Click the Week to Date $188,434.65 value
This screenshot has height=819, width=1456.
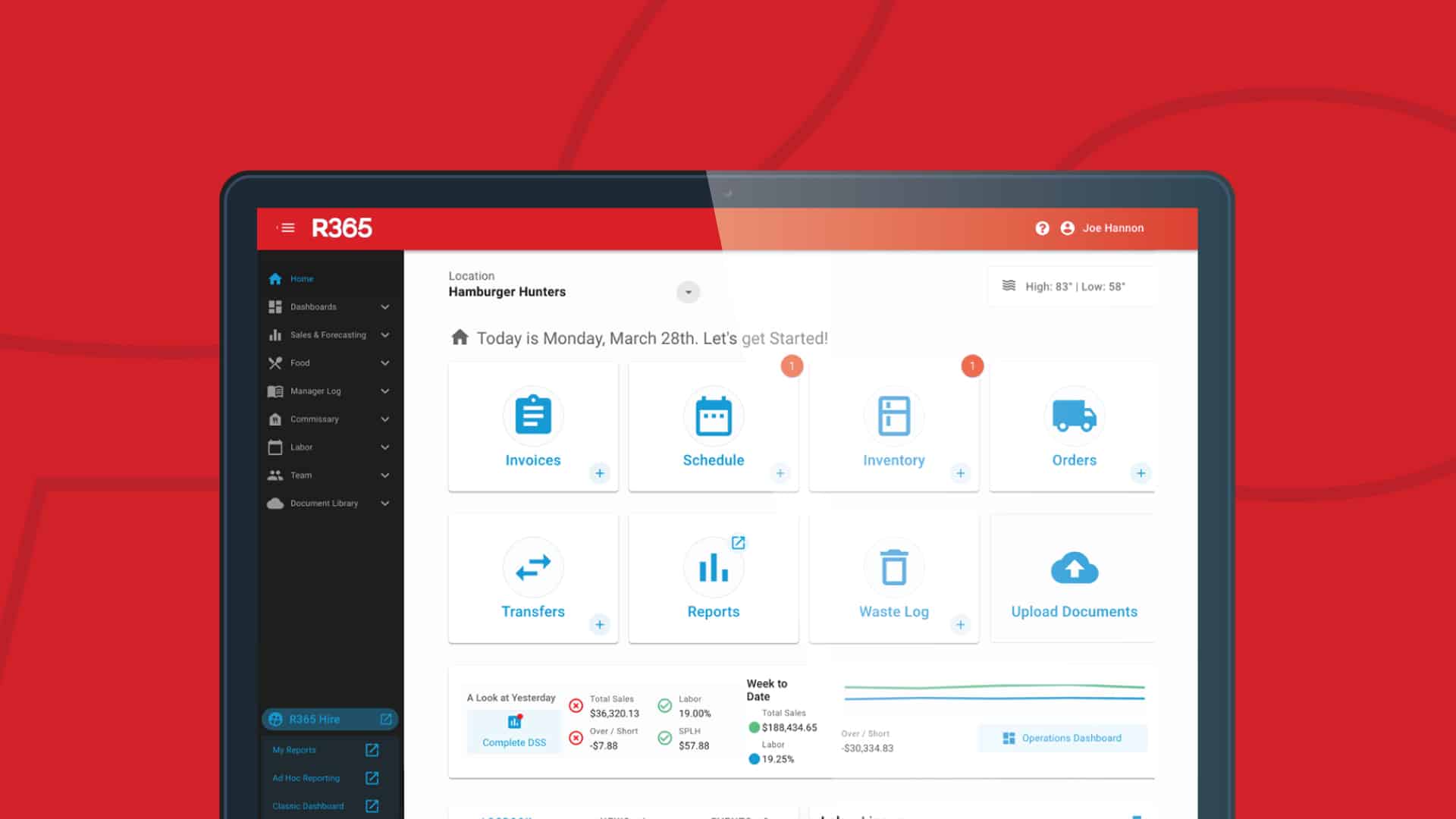point(789,728)
